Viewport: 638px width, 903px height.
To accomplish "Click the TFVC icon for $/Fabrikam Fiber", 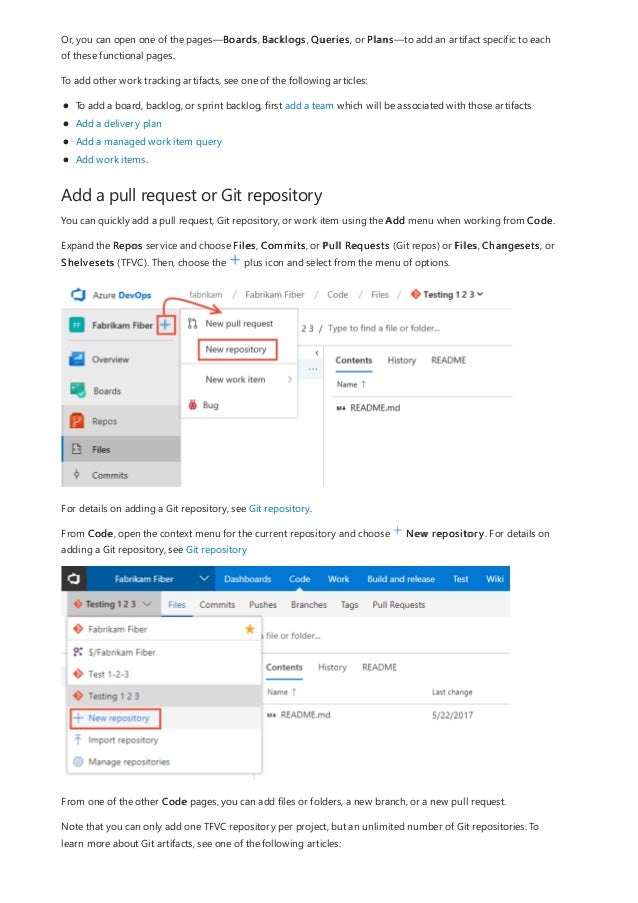I will pyautogui.click(x=78, y=652).
